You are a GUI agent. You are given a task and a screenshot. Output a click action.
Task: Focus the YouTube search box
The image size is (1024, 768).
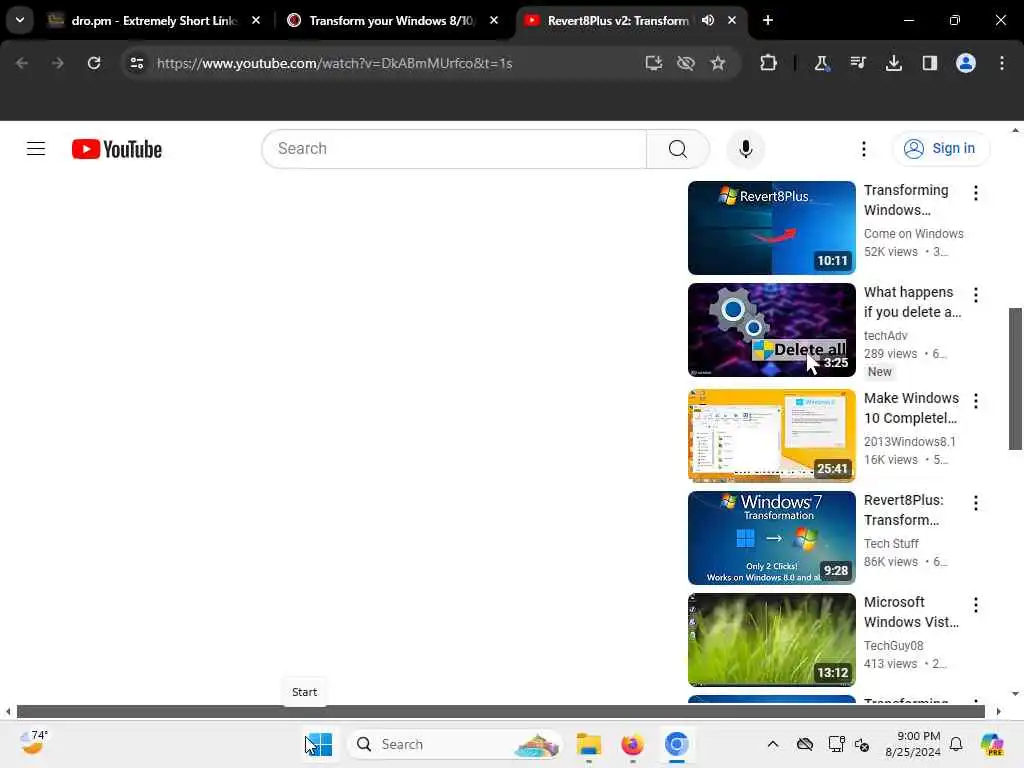click(x=455, y=149)
